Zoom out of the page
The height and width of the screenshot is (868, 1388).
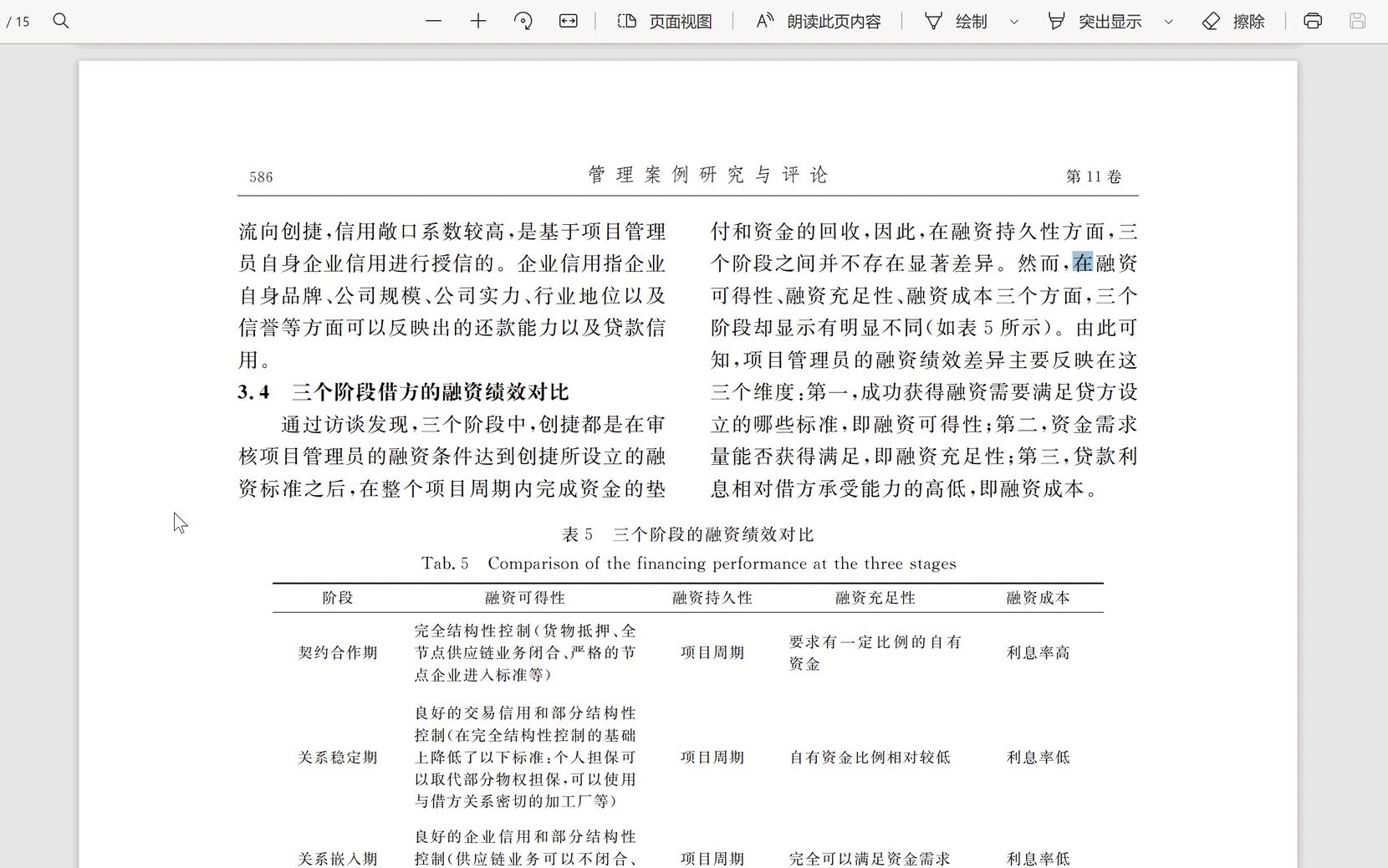tap(434, 22)
